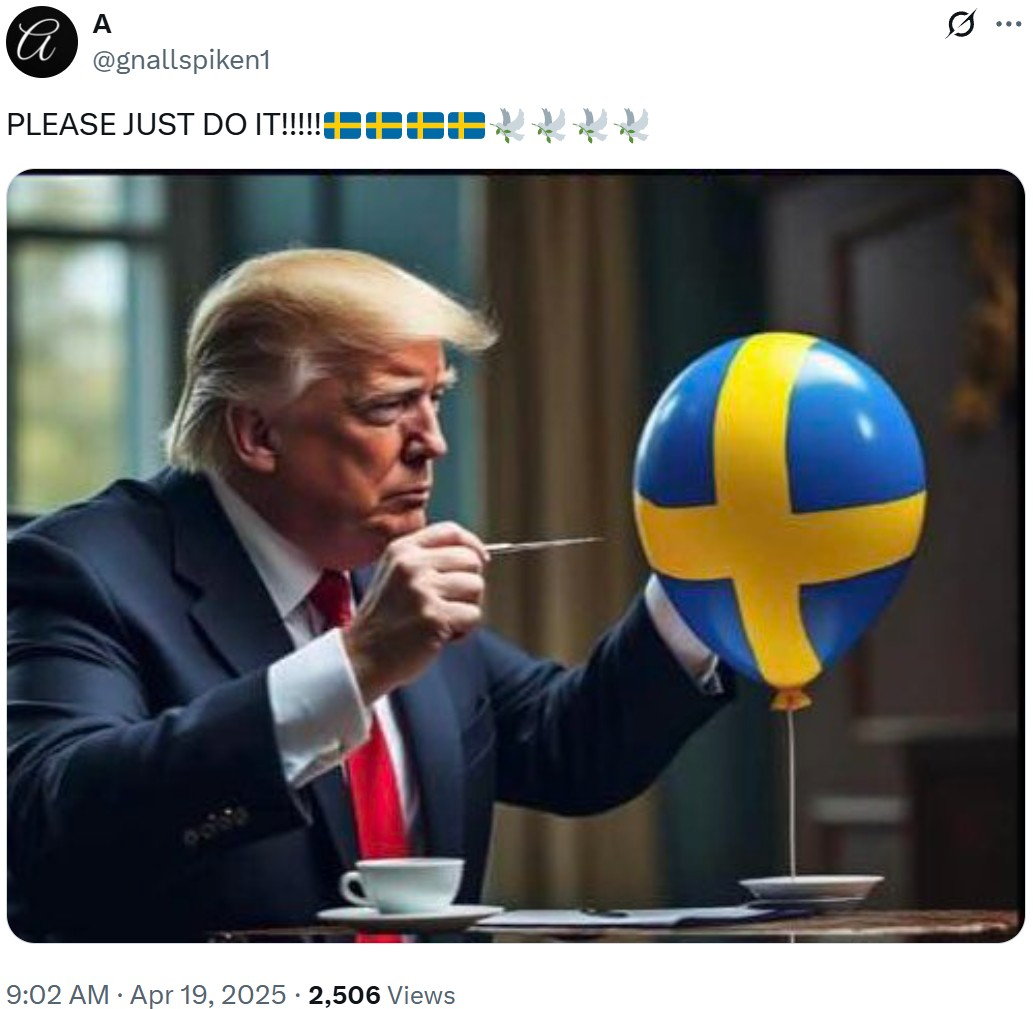Open the three-dot more options menu

coord(1008,25)
